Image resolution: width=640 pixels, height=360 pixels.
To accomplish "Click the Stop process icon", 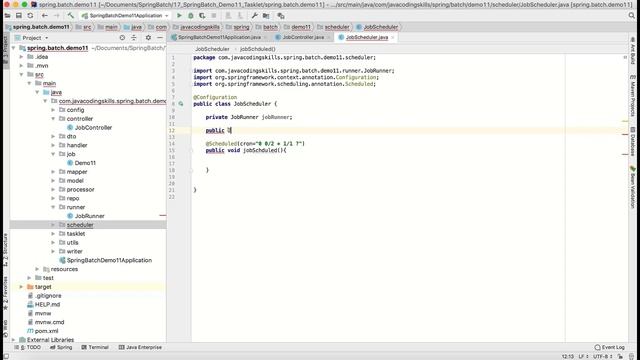I will 214,16.
